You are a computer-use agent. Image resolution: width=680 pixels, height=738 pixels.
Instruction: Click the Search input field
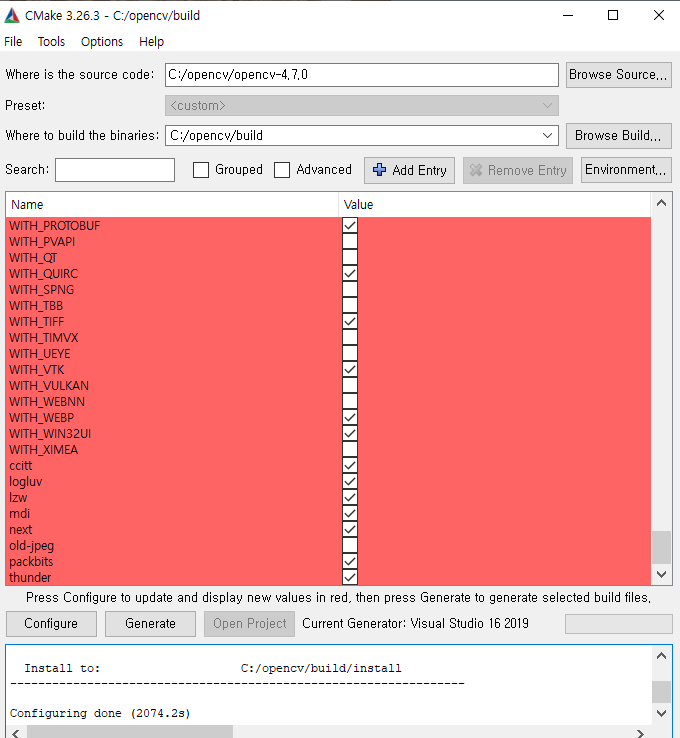click(x=115, y=170)
